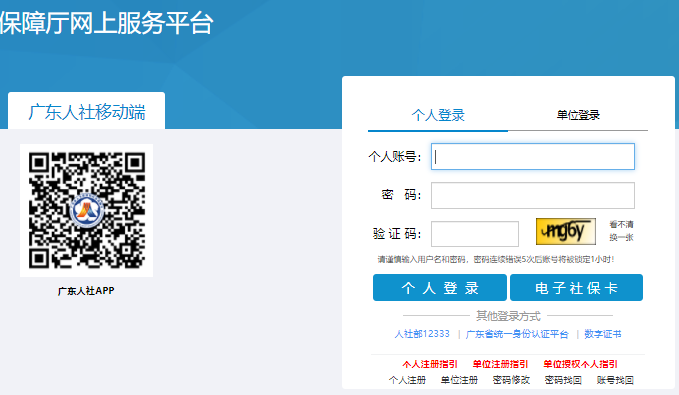Click the yellow captcha image
This screenshot has width=679, height=395.
566,231
